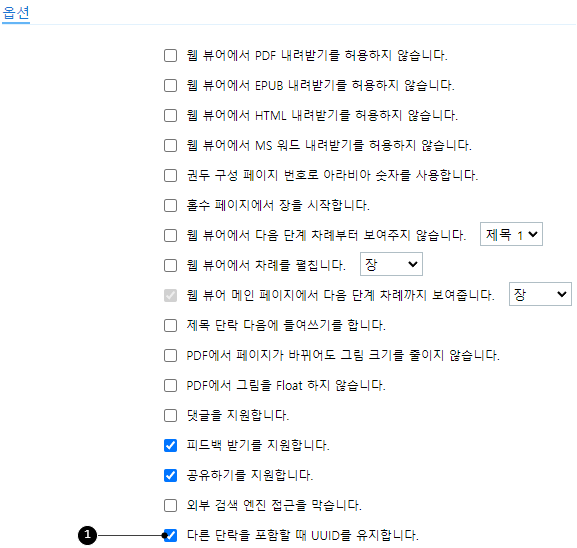Enable 댓글을 지원합니다 checkbox
The height and width of the screenshot is (548, 577).
pyautogui.click(x=170, y=416)
